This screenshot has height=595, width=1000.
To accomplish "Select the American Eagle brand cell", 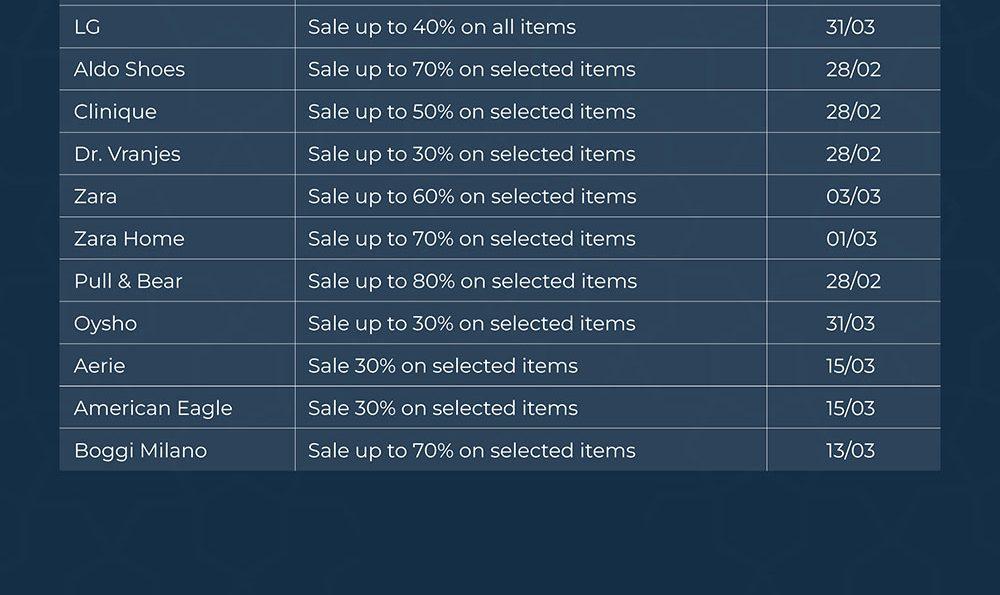I will click(153, 408).
